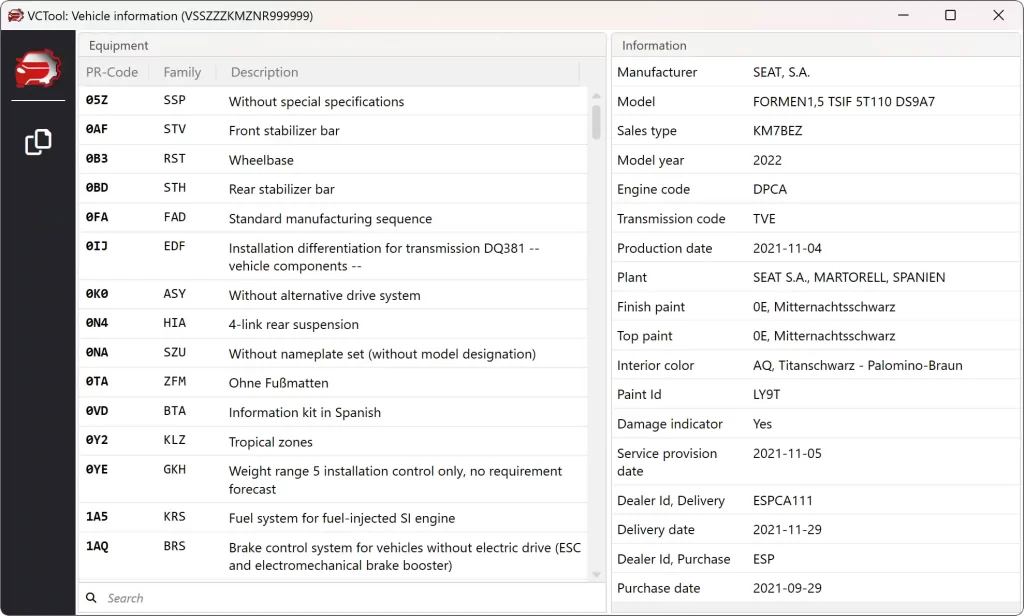Select the 0Y2 PR-code cell
Viewport: 1024px width, 616px height.
[x=97, y=440]
